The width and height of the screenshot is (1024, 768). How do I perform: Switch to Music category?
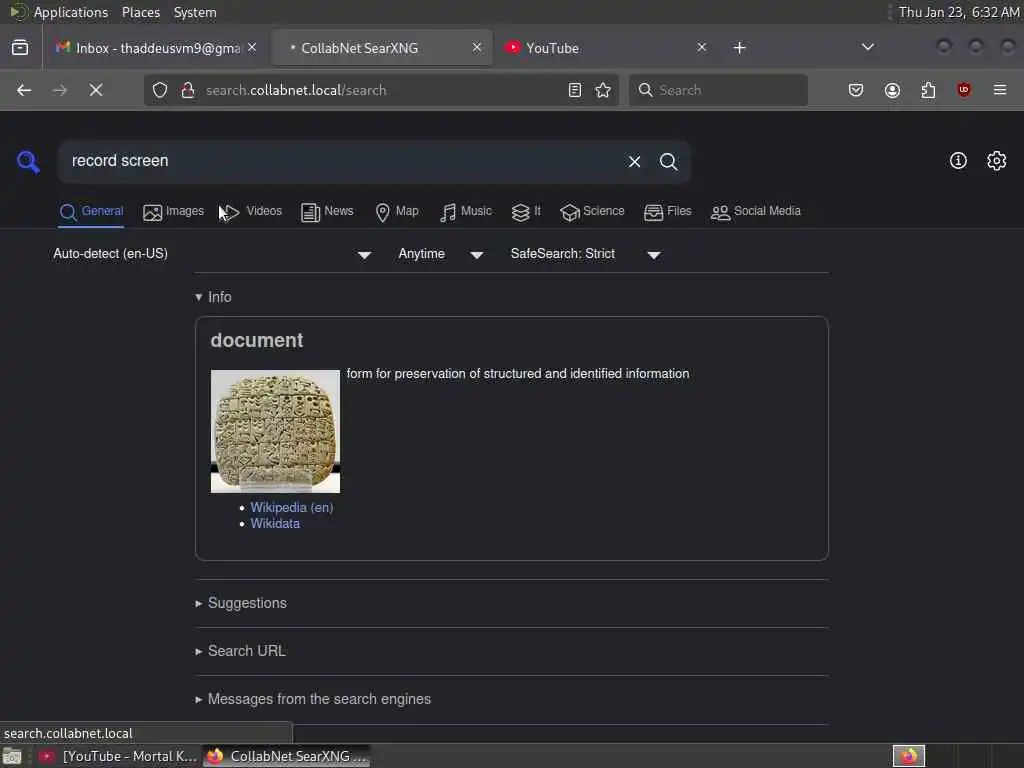coord(466,212)
